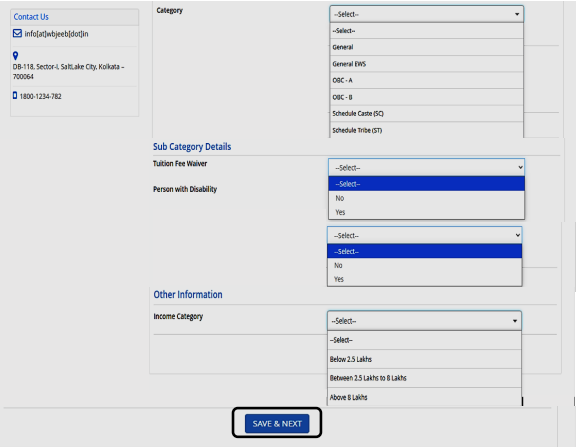Choose Schedule Caste (SC) option
Screen dimensions: 577x447
click(426, 114)
